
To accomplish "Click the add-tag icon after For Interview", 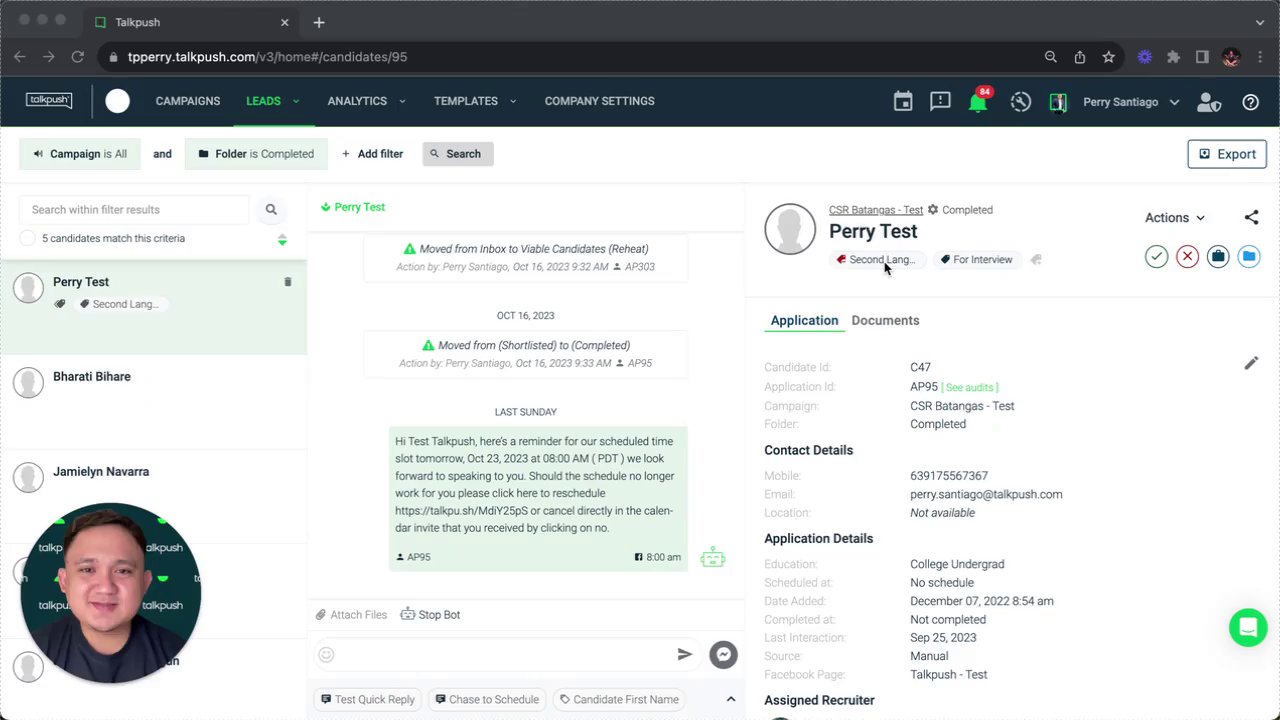I will pos(1036,260).
